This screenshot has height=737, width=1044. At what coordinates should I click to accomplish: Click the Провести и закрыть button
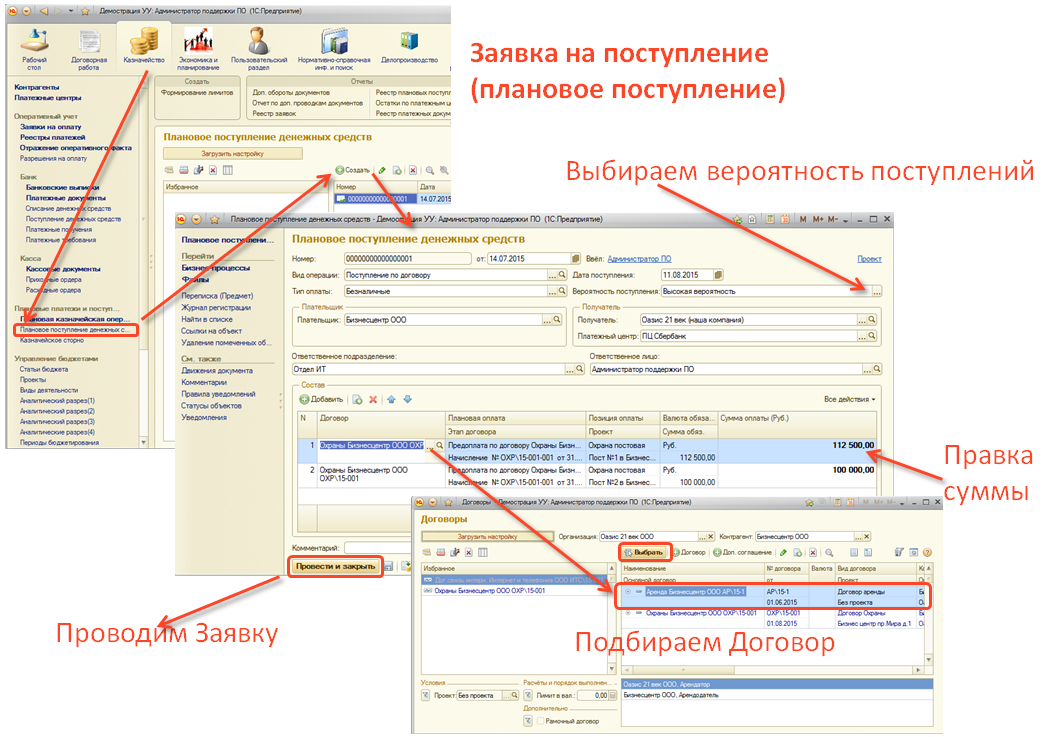click(335, 567)
